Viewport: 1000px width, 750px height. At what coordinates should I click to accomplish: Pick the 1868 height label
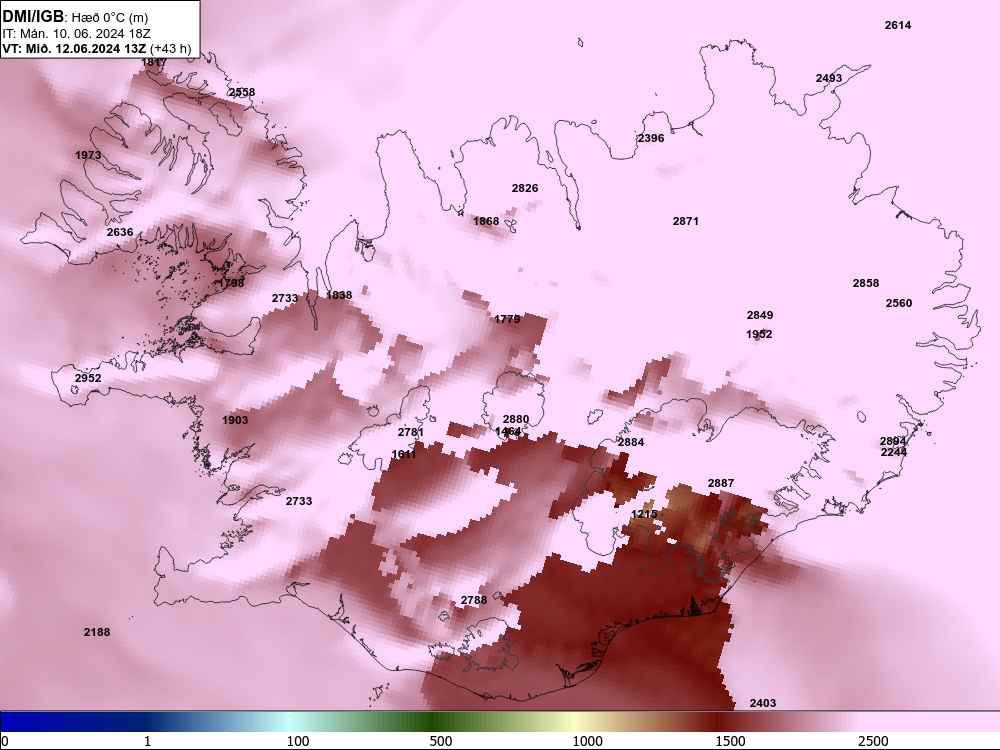point(486,221)
